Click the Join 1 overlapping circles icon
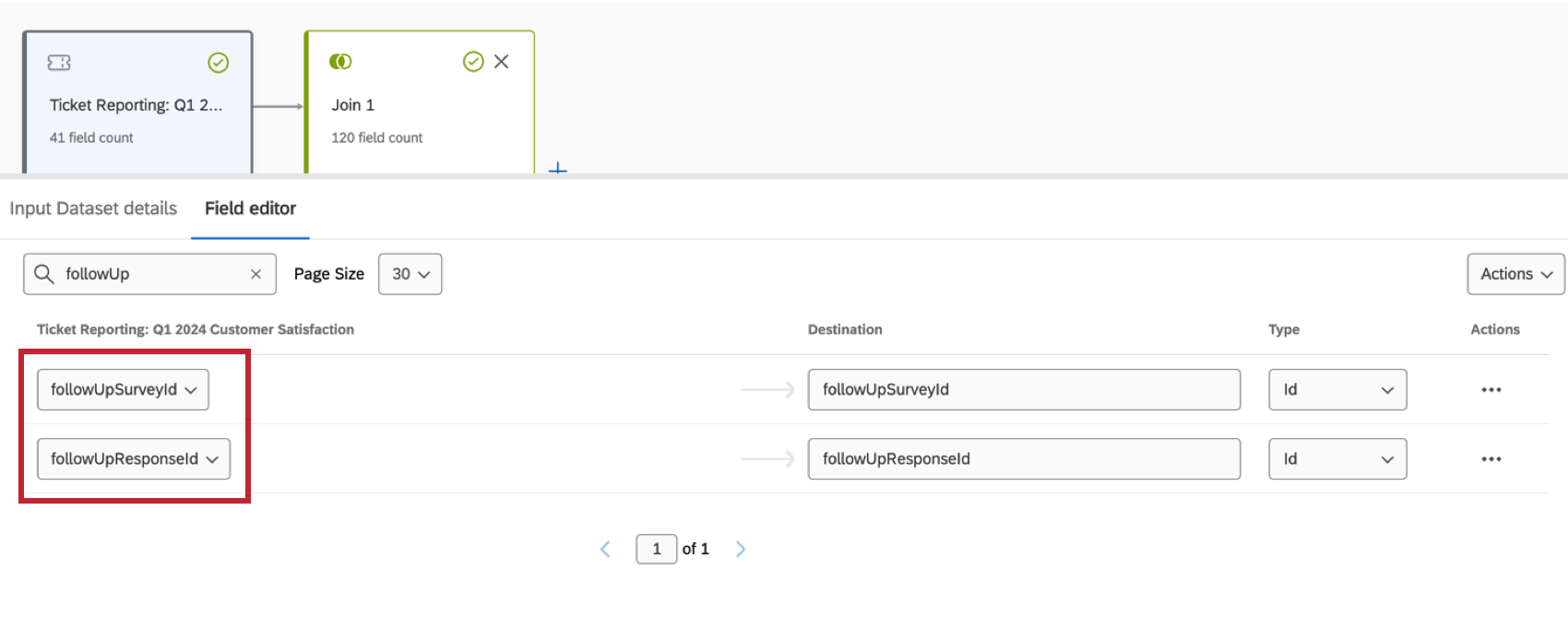 340,62
